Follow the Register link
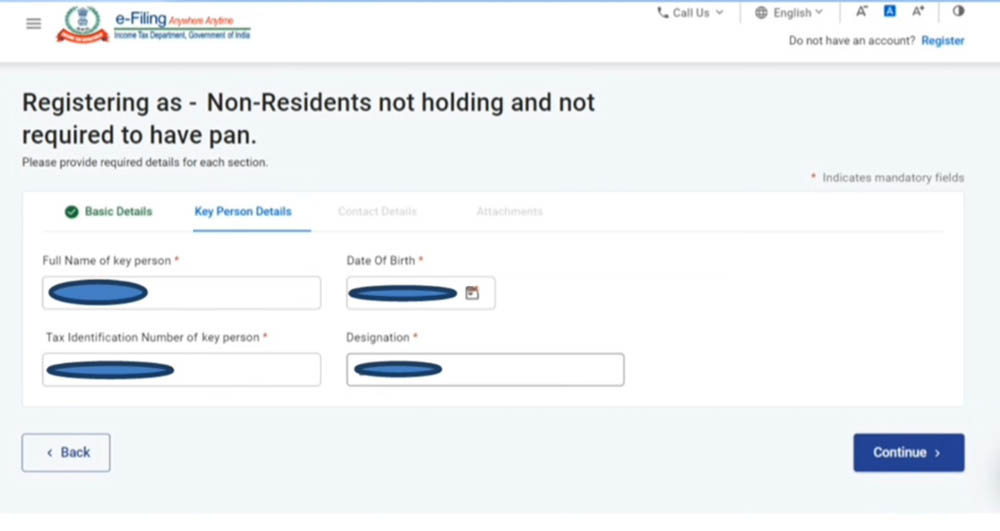The height and width of the screenshot is (531, 1000). pyautogui.click(x=942, y=41)
